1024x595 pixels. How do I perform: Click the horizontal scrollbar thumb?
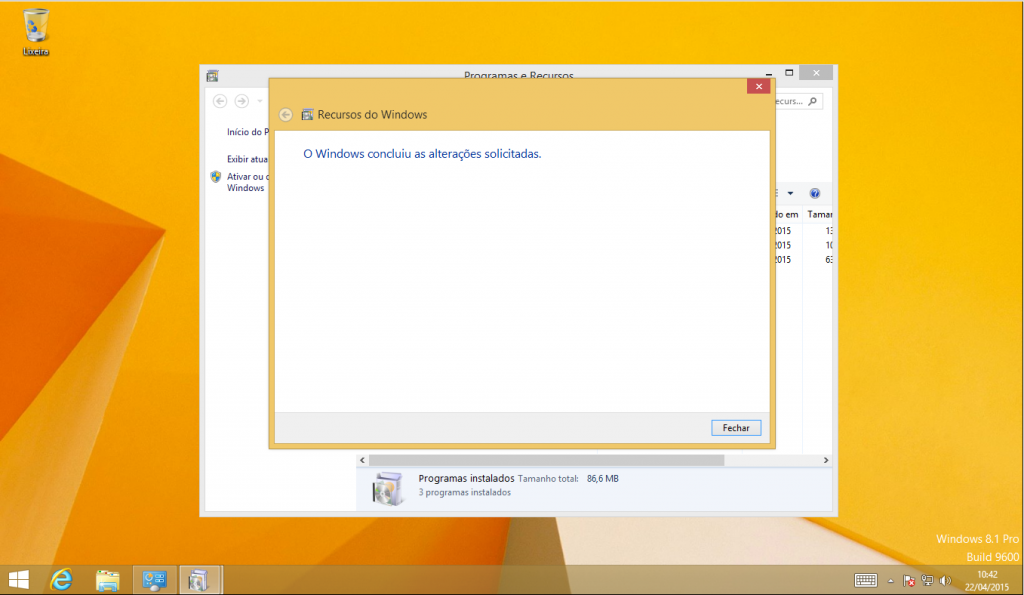pyautogui.click(x=546, y=460)
